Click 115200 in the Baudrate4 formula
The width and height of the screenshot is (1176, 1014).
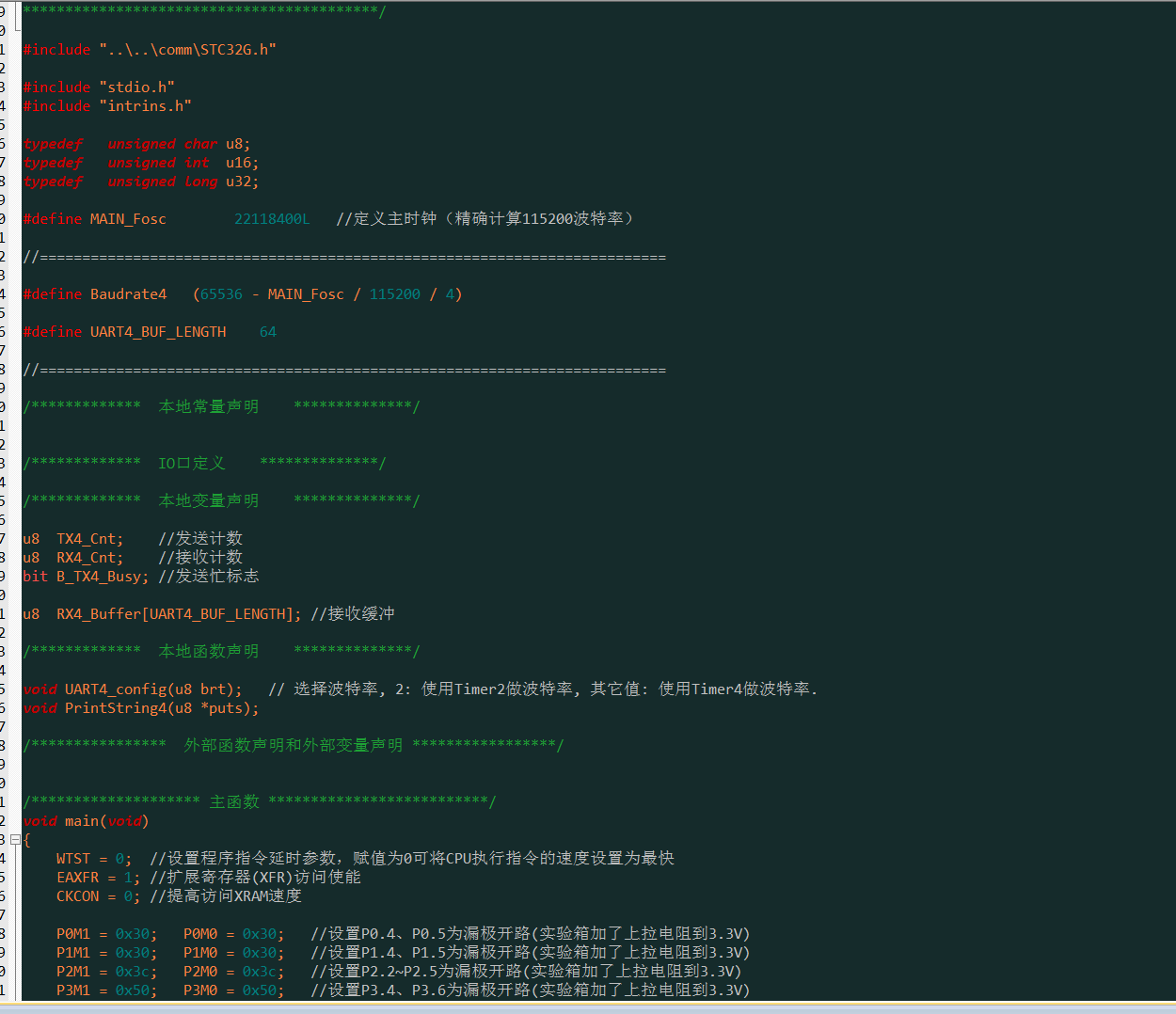tap(395, 294)
